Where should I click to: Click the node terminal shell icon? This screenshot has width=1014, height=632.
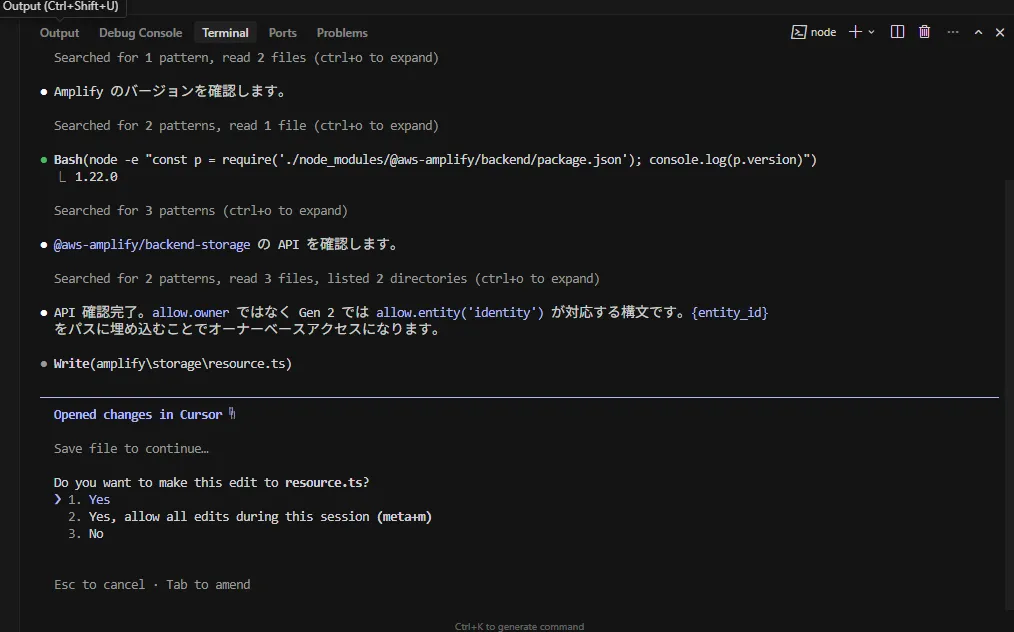click(x=799, y=32)
